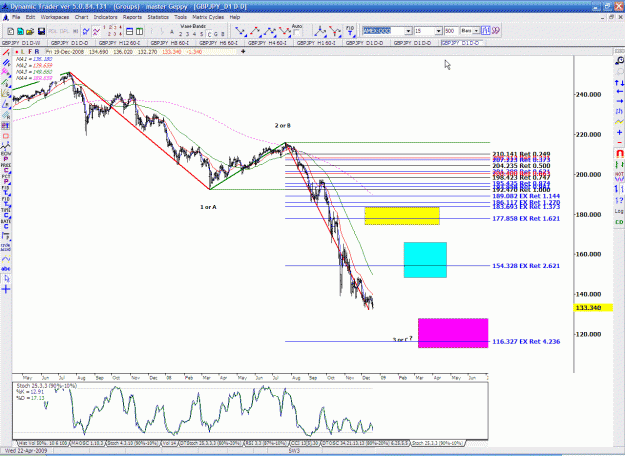Click the FIB time tool icon in toolbar
Image resolution: width=625 pixels, height=456 pixels.
350,31
